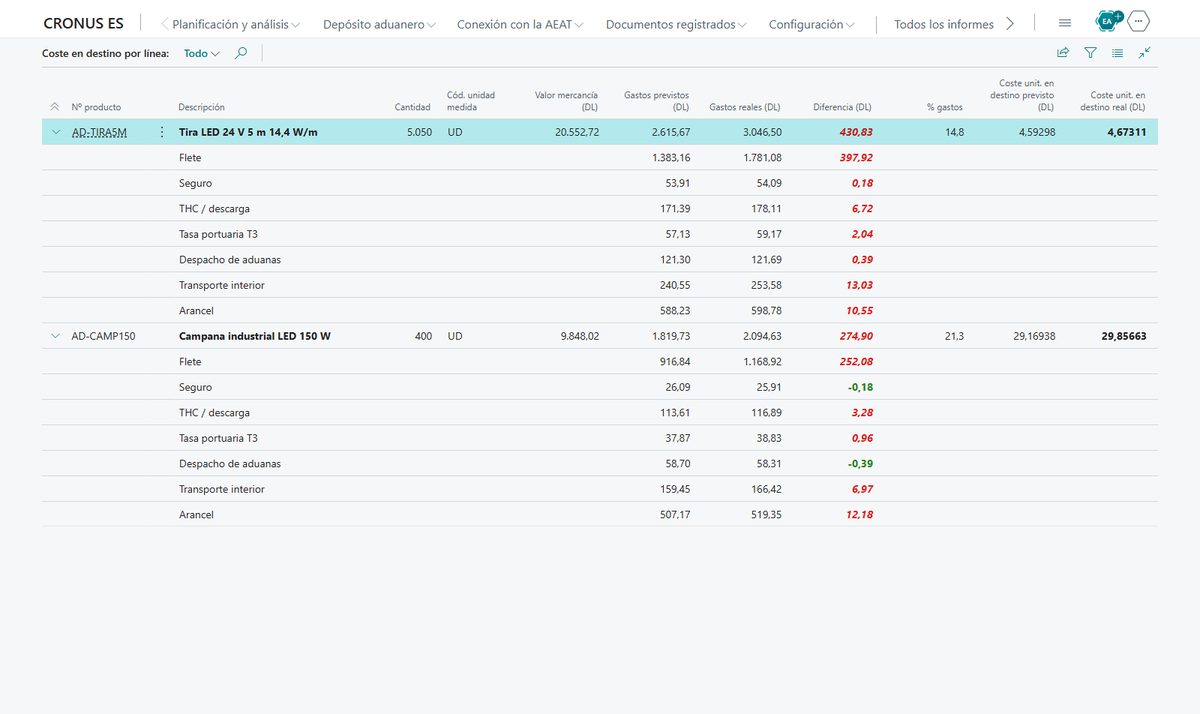
Task: Click the 1.383,16 planned freight cost
Action: (x=670, y=158)
